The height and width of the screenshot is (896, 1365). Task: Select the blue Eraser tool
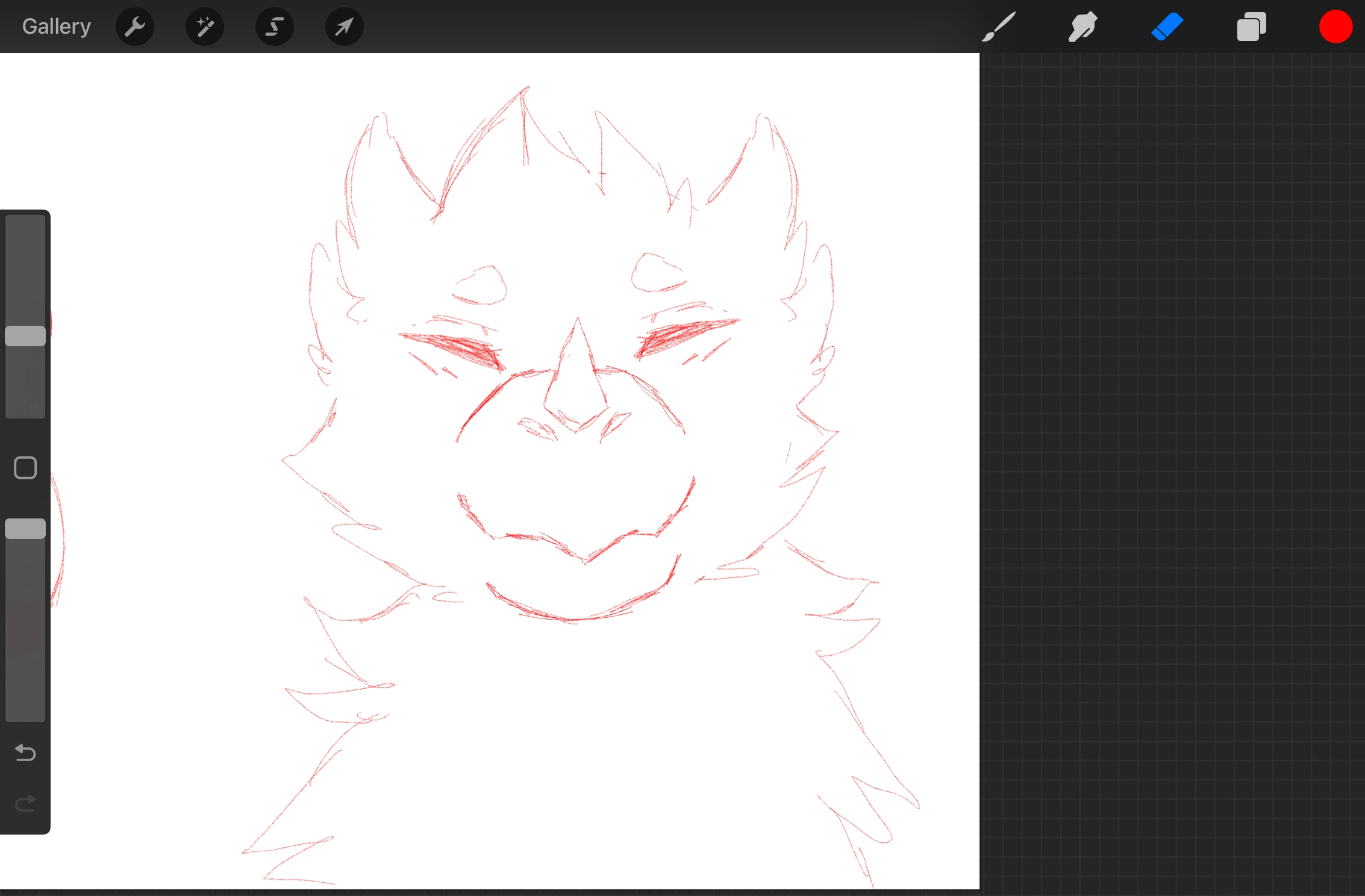point(1167,26)
